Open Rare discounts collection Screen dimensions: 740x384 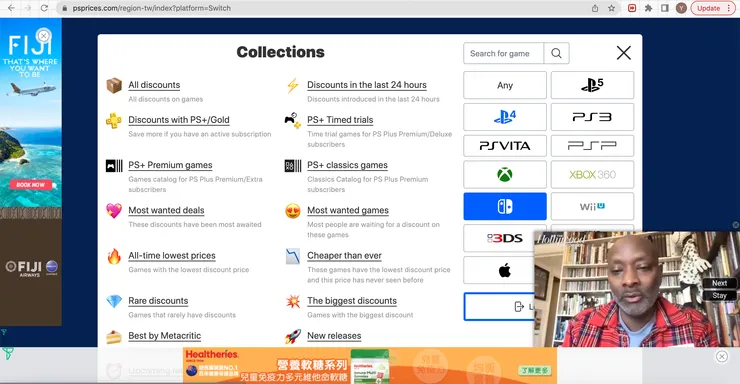(158, 301)
